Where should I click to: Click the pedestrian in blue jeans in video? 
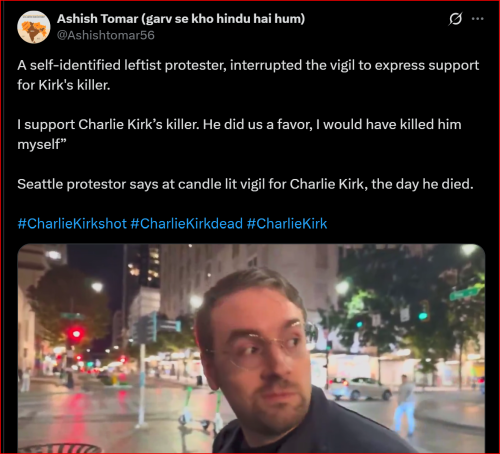[404, 405]
